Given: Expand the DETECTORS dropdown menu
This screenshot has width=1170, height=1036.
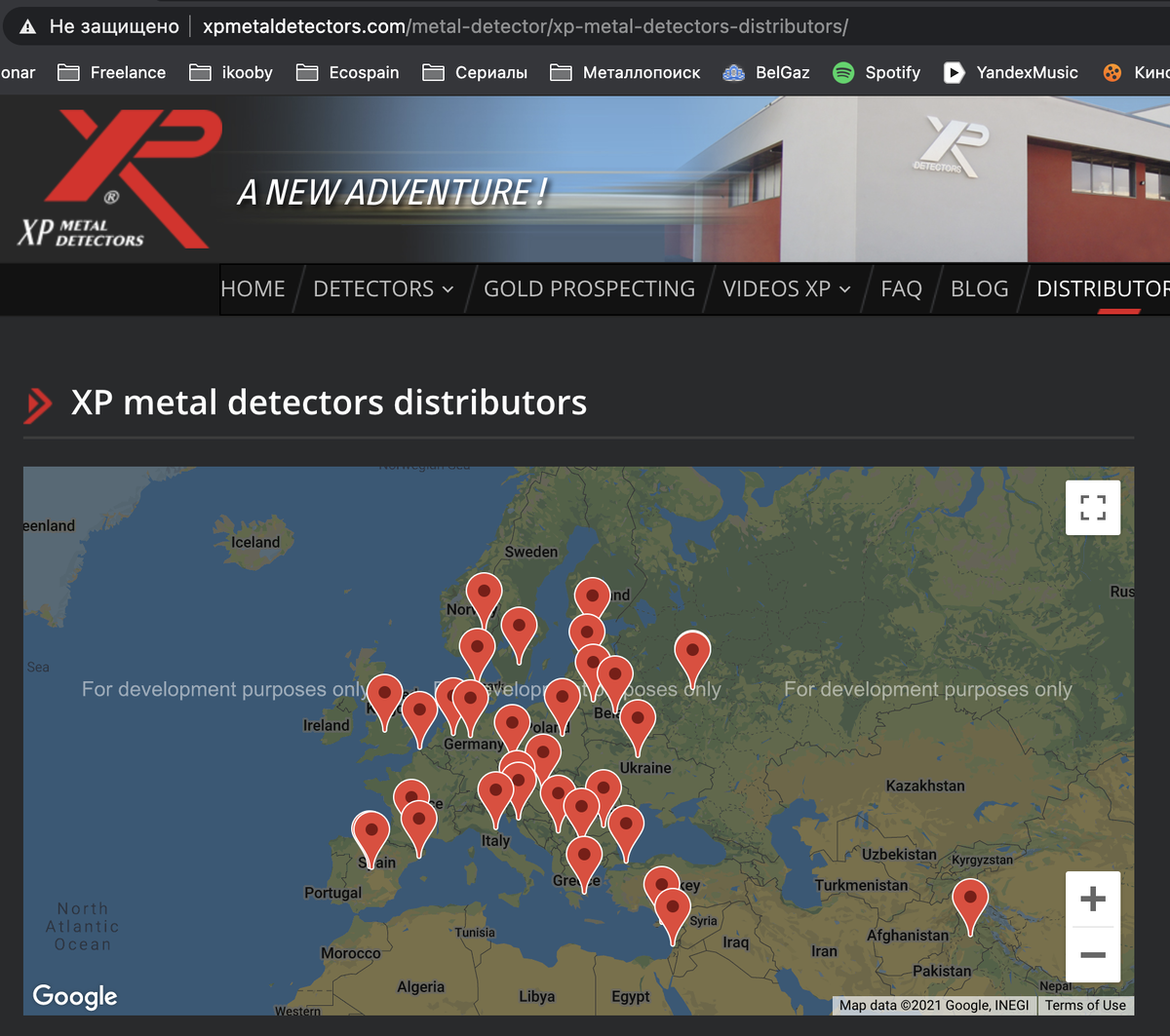Looking at the screenshot, I should click(383, 289).
